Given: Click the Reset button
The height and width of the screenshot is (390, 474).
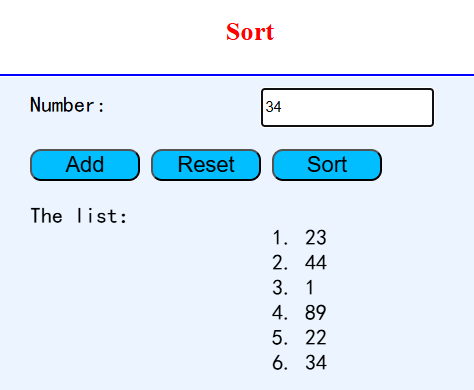Looking at the screenshot, I should (x=206, y=165).
